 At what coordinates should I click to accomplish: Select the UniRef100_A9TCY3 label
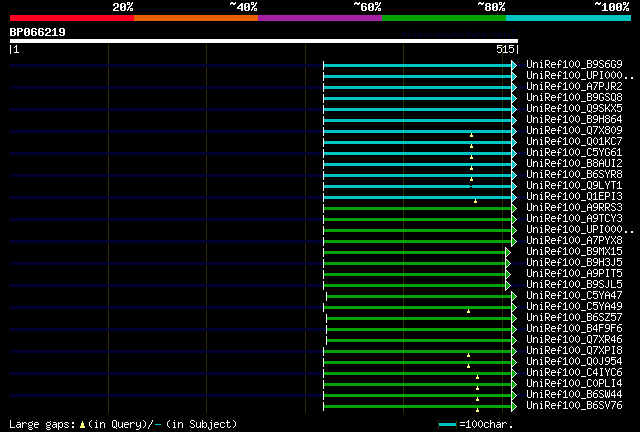point(574,219)
